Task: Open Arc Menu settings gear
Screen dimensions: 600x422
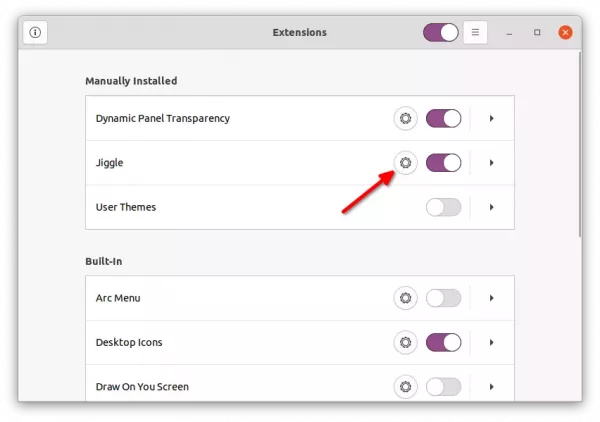Action: (x=405, y=298)
